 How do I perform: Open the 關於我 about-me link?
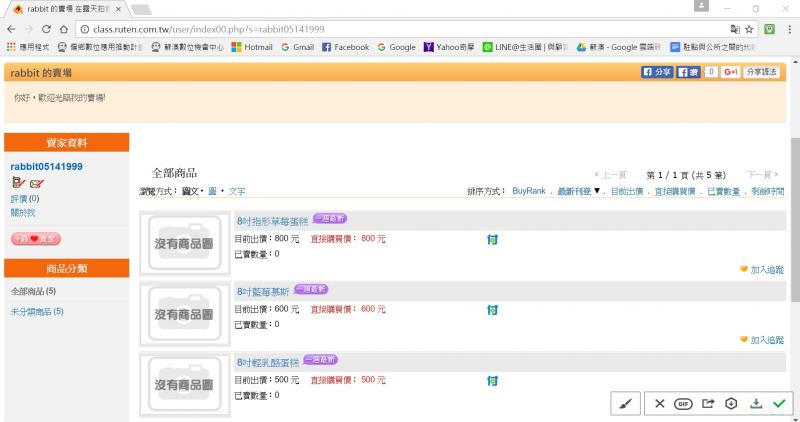[23, 212]
